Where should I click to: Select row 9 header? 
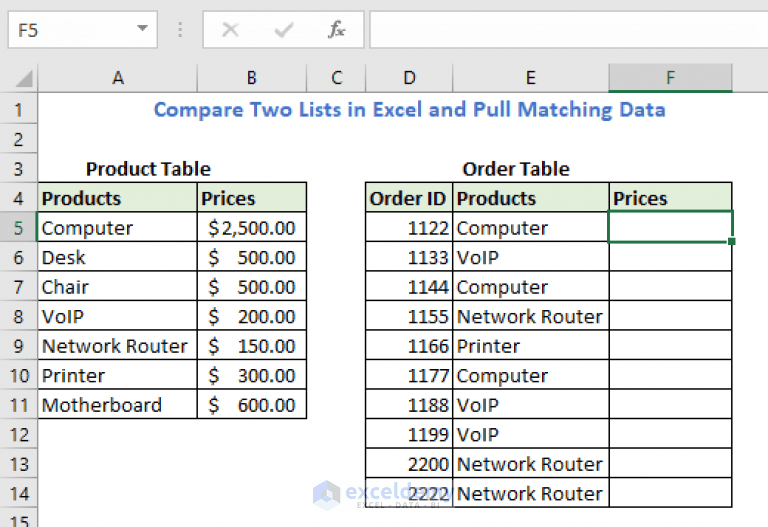pyautogui.click(x=19, y=345)
